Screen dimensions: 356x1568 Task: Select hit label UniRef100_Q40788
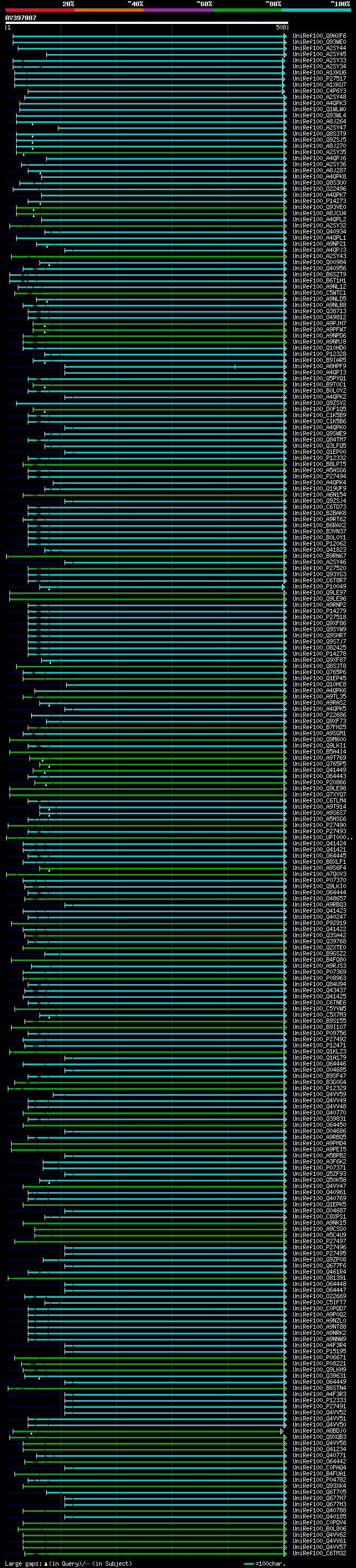point(319,1510)
